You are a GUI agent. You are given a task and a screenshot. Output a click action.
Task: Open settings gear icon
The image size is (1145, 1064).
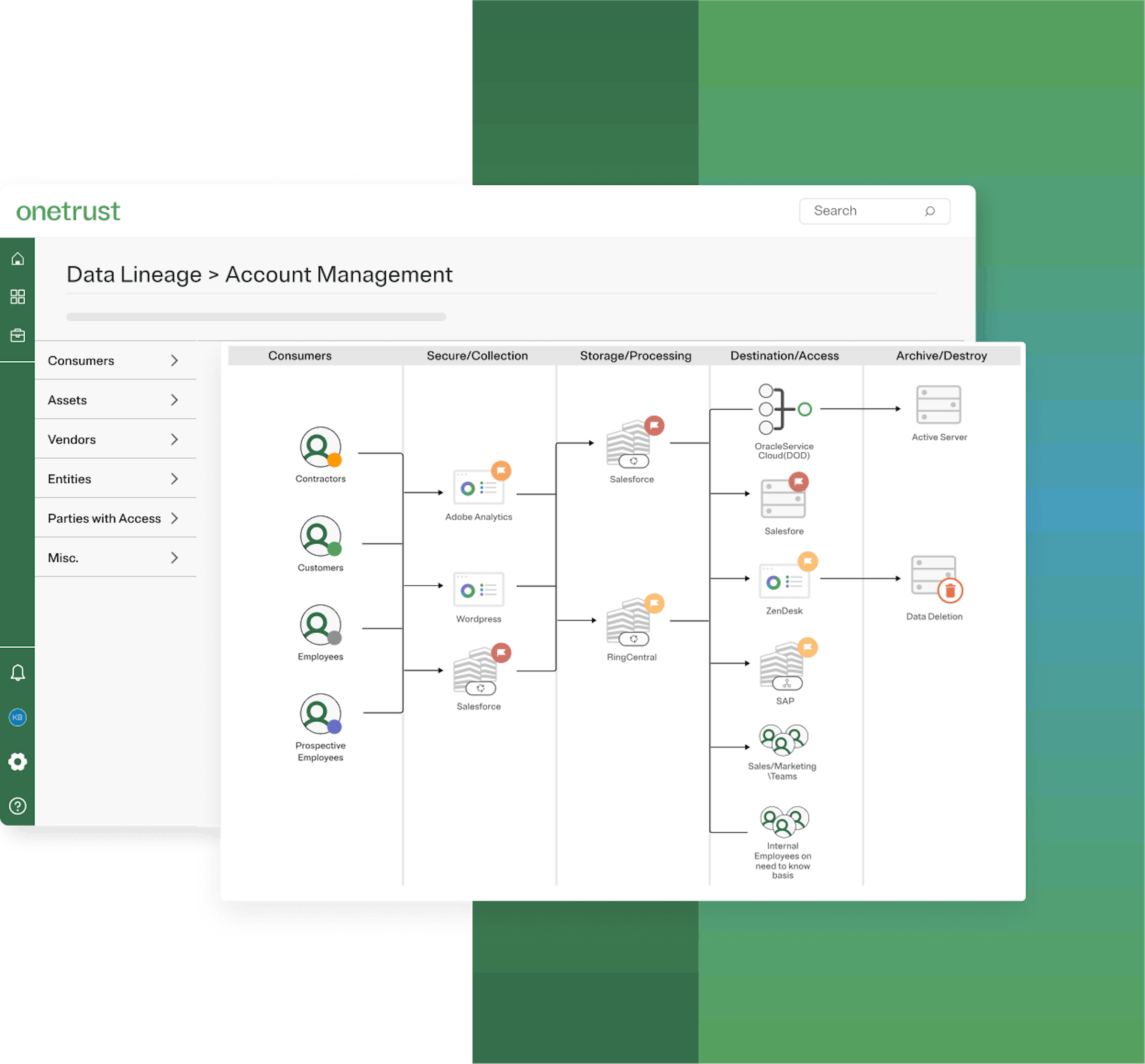pos(18,762)
